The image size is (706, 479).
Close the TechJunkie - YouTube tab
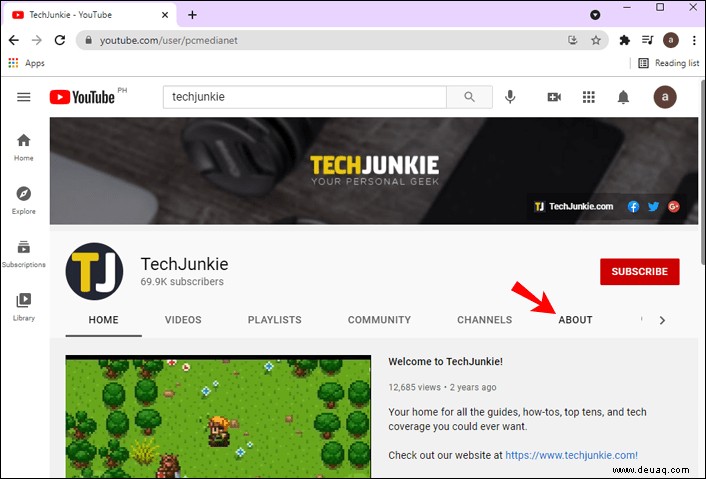(x=165, y=15)
